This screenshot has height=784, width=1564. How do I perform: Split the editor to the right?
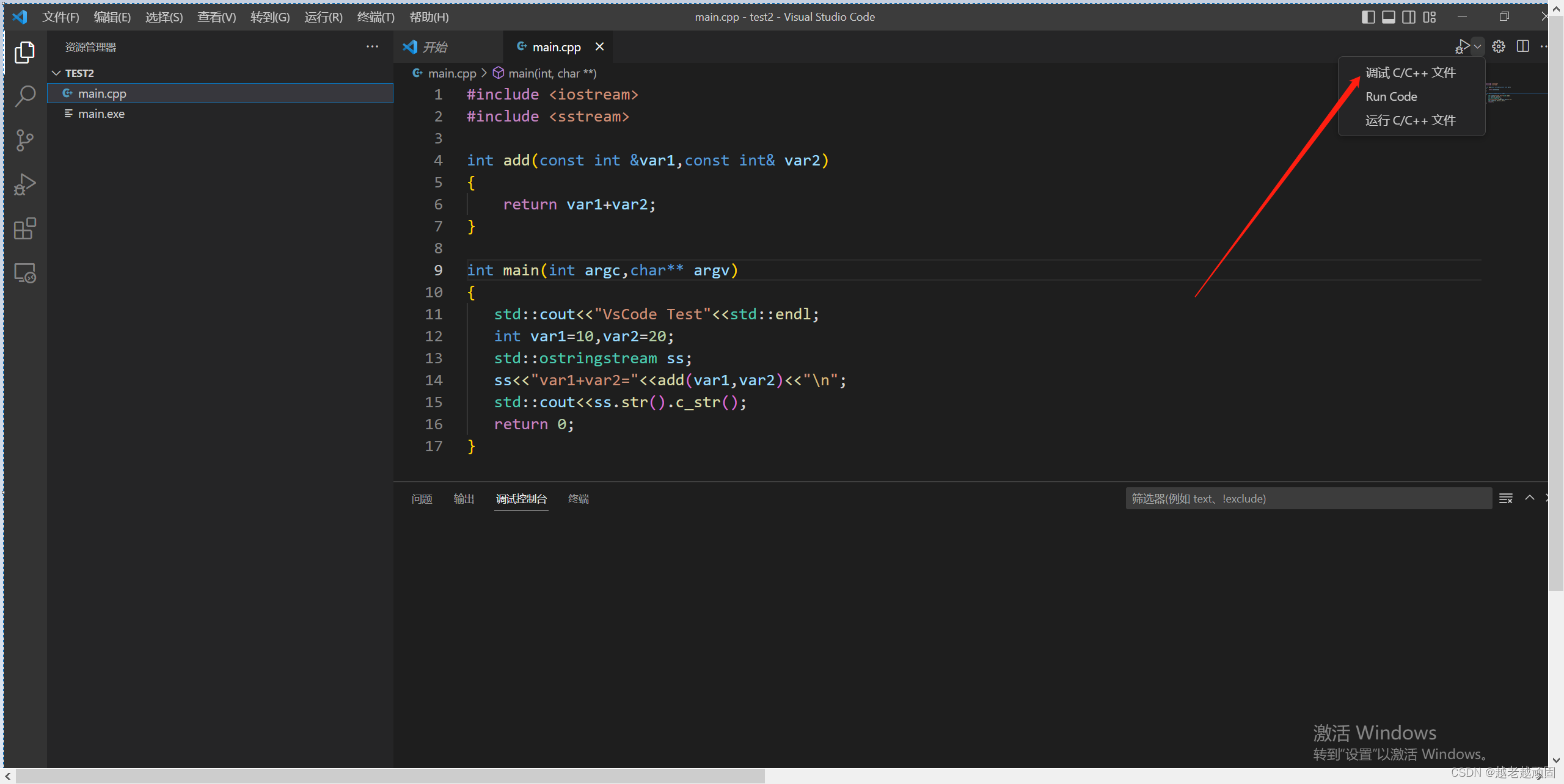[x=1523, y=46]
